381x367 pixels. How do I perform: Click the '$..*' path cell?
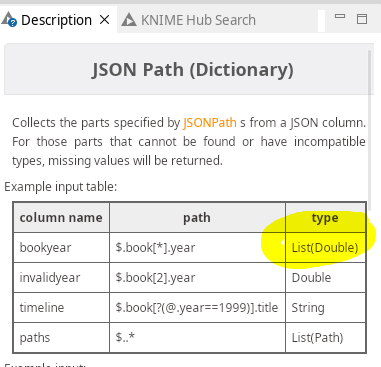click(197, 337)
